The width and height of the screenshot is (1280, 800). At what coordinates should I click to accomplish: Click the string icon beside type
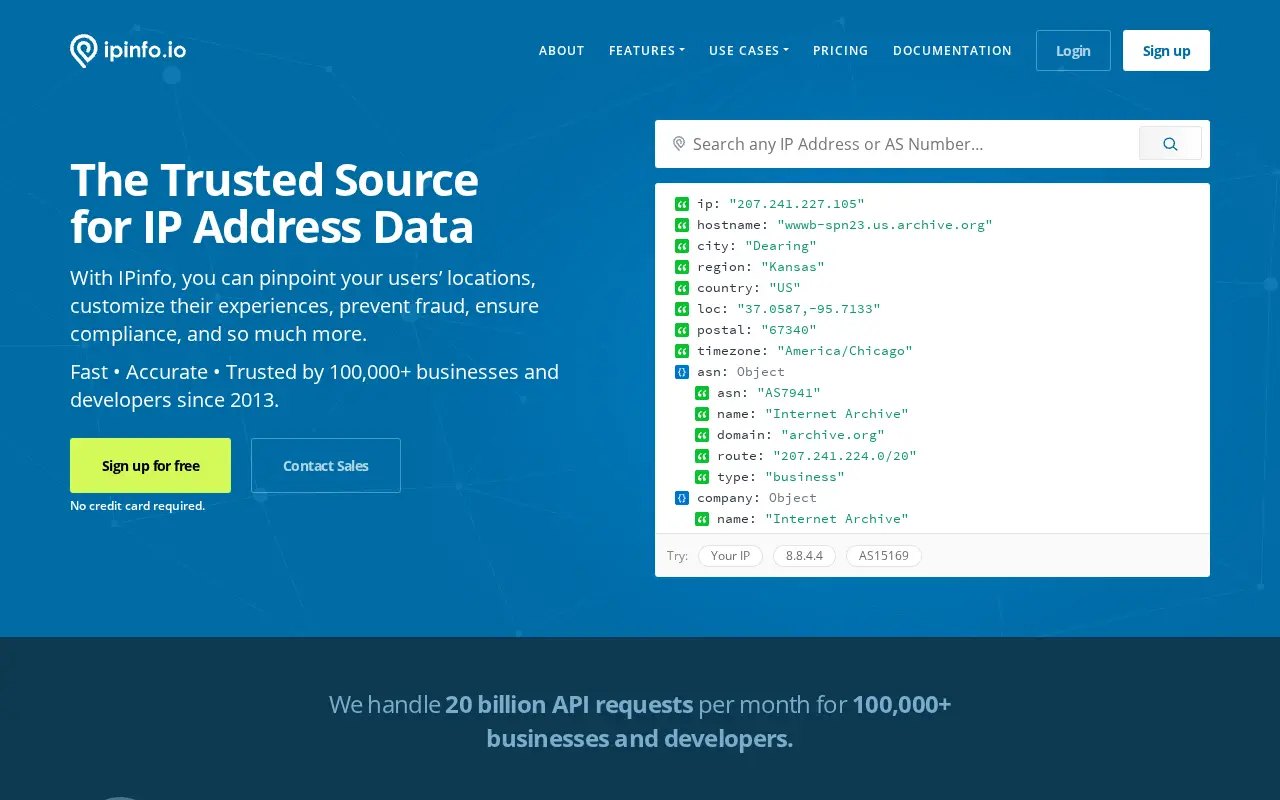[702, 477]
